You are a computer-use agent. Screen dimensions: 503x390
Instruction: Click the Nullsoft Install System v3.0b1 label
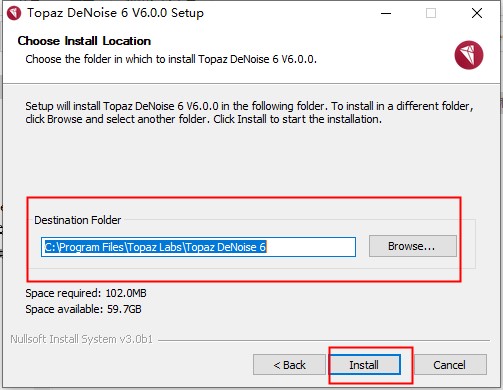coord(81,339)
